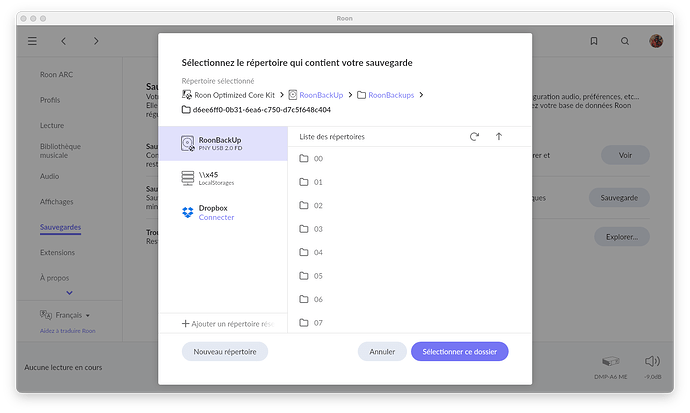Image resolution: width=690 pixels, height=413 pixels.
Task: Open folder 06 in the list
Action: (409, 299)
